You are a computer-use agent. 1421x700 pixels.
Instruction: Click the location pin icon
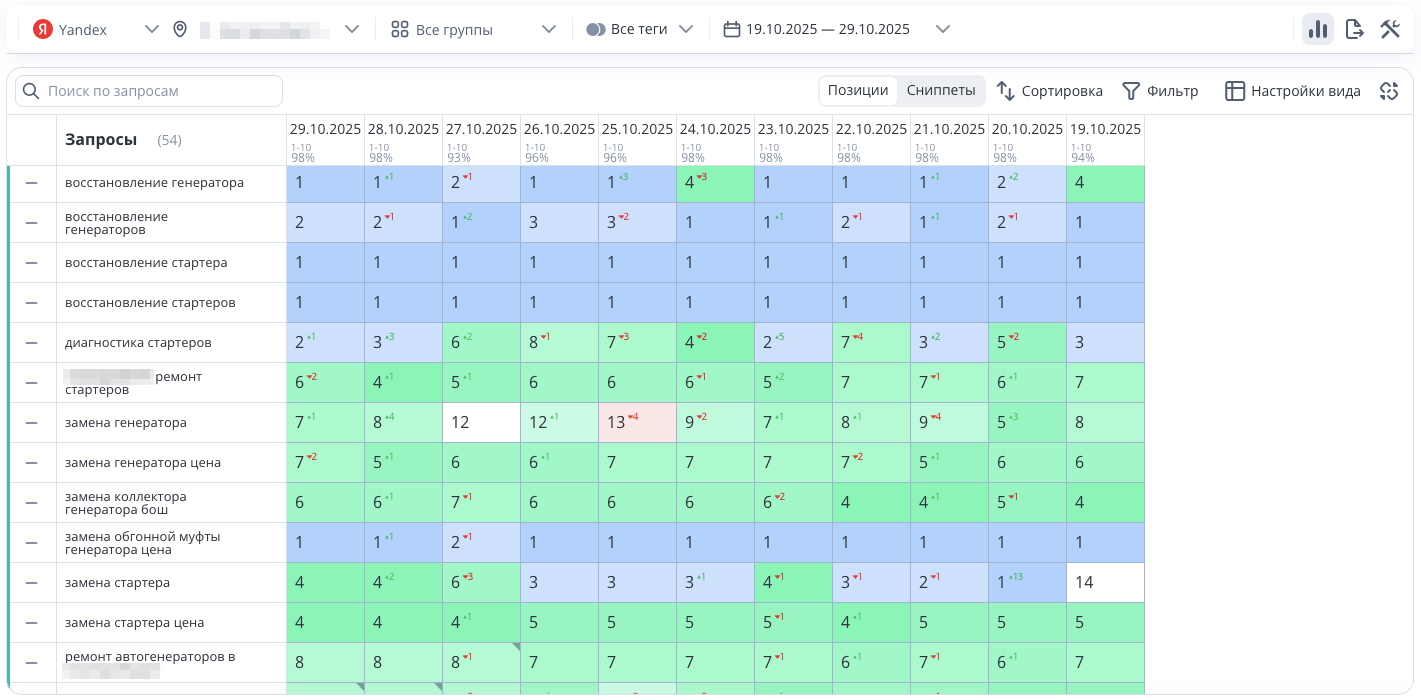[180, 29]
